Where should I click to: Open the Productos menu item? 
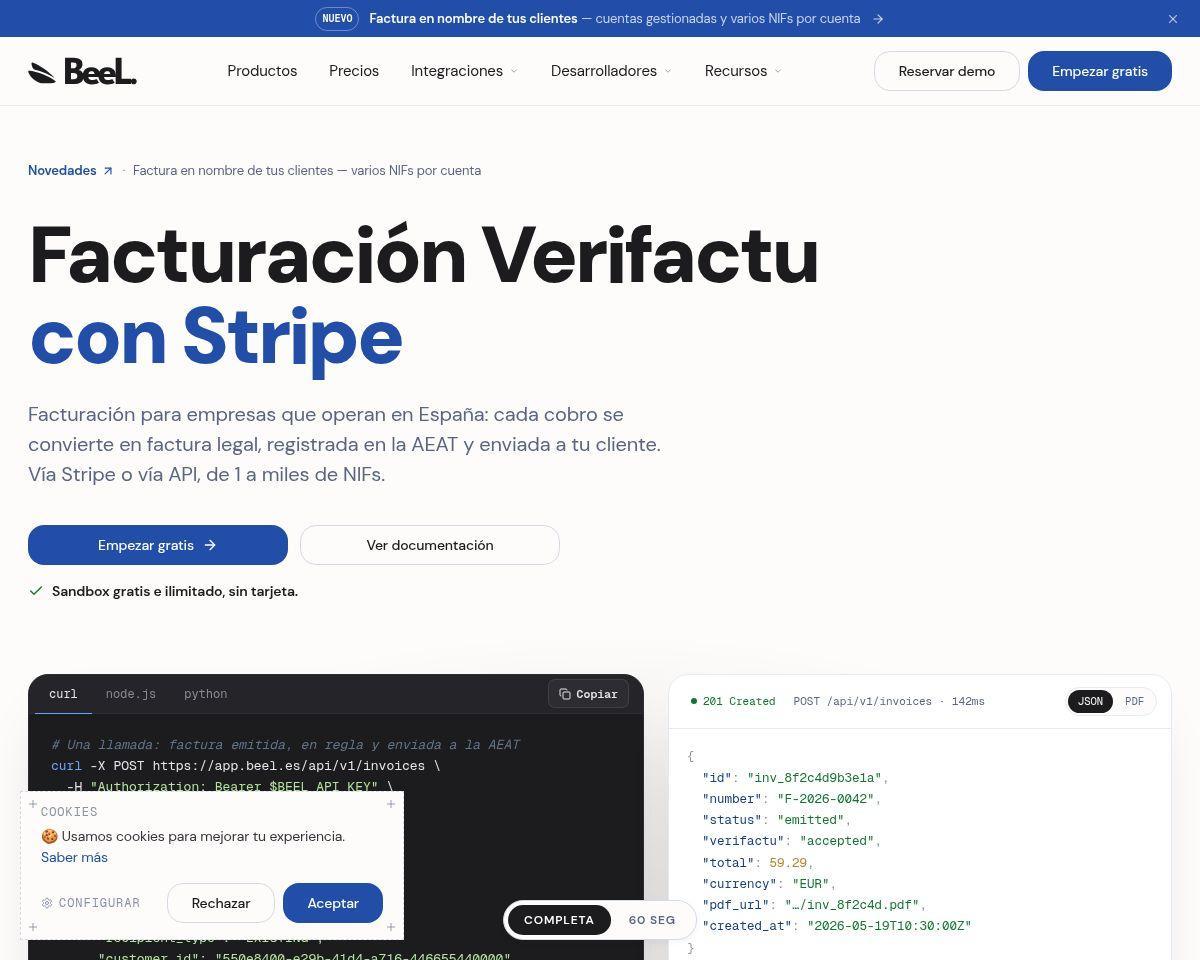262,71
